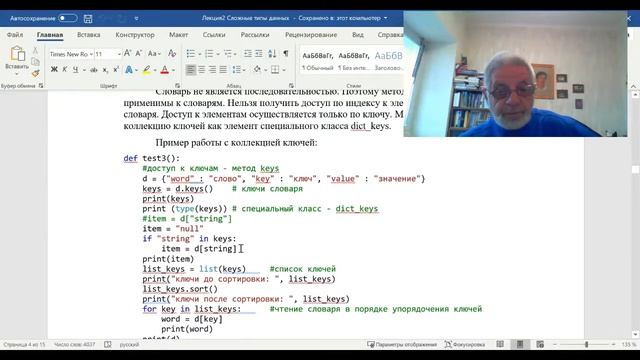Switch to Print Layout view
This screenshot has height=360, width=640.
tap(520, 344)
